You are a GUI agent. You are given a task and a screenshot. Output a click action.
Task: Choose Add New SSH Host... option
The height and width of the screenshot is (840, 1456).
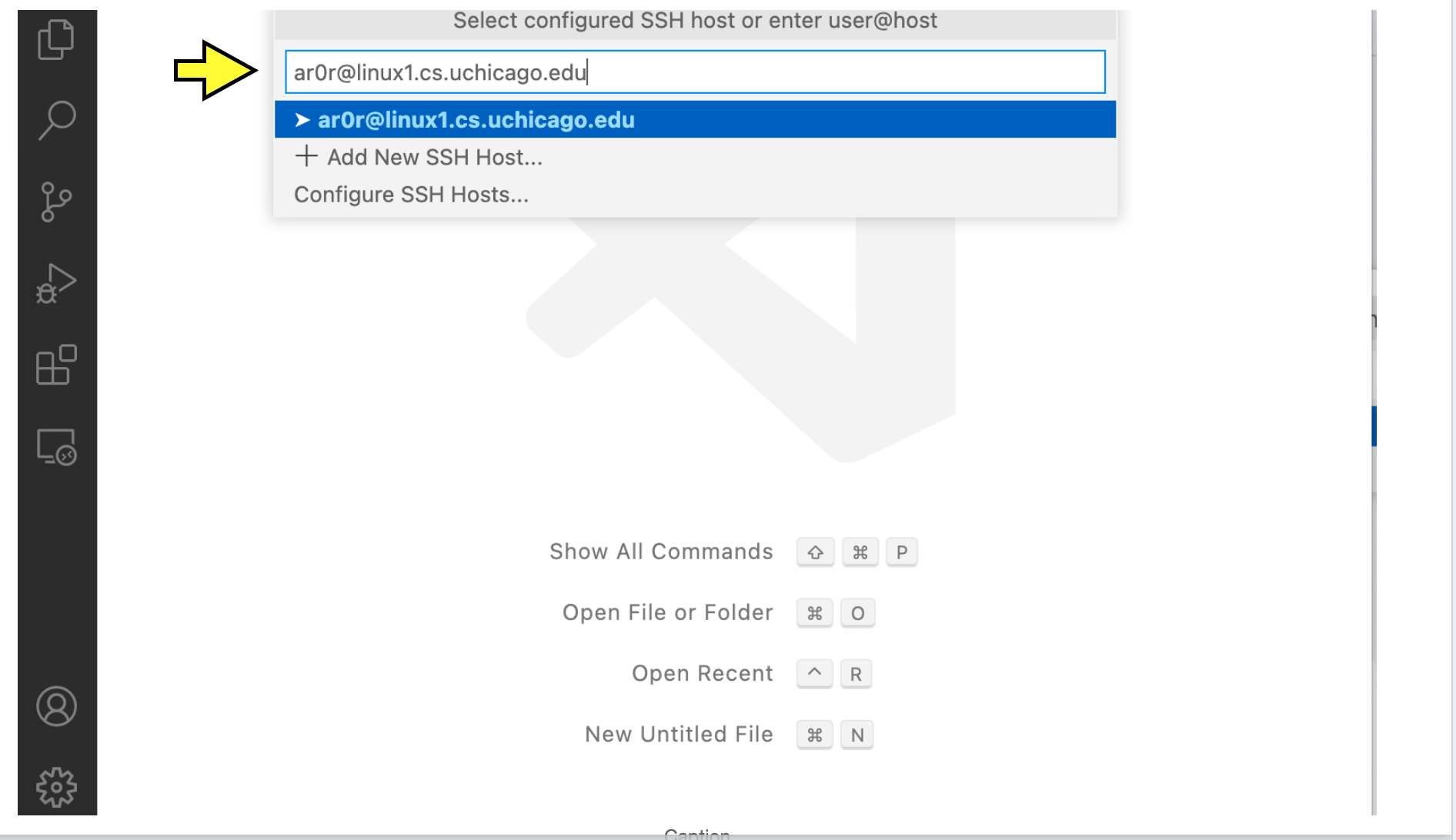tap(434, 157)
